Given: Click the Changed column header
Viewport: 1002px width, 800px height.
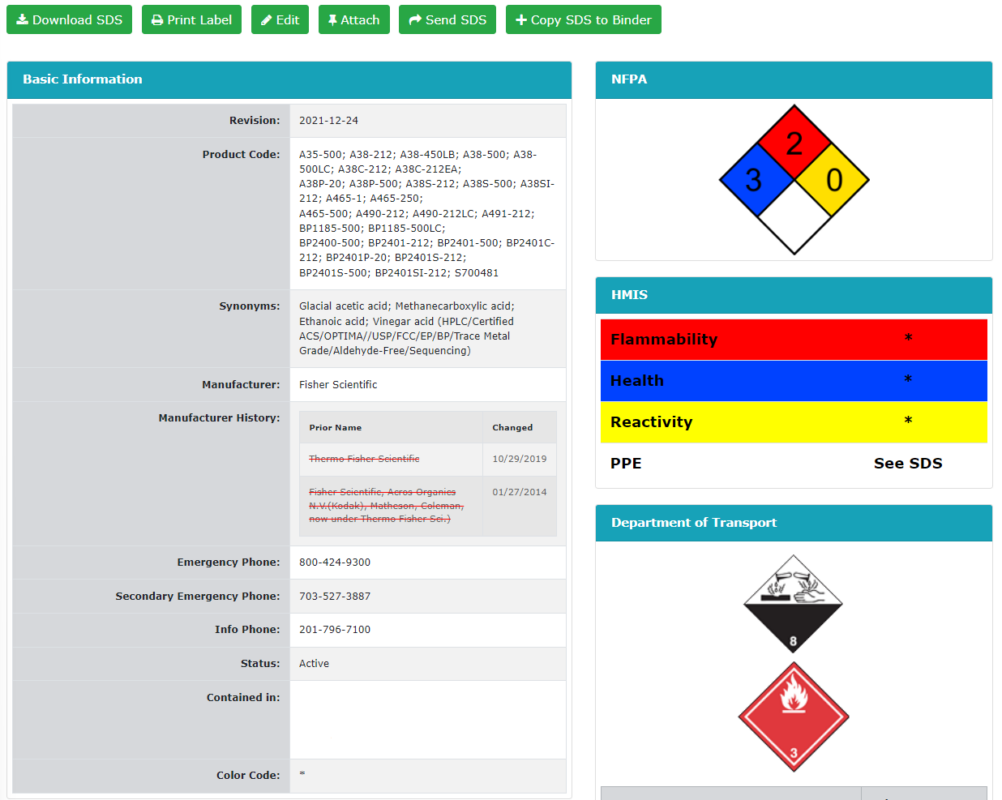Looking at the screenshot, I should click(x=513, y=427).
